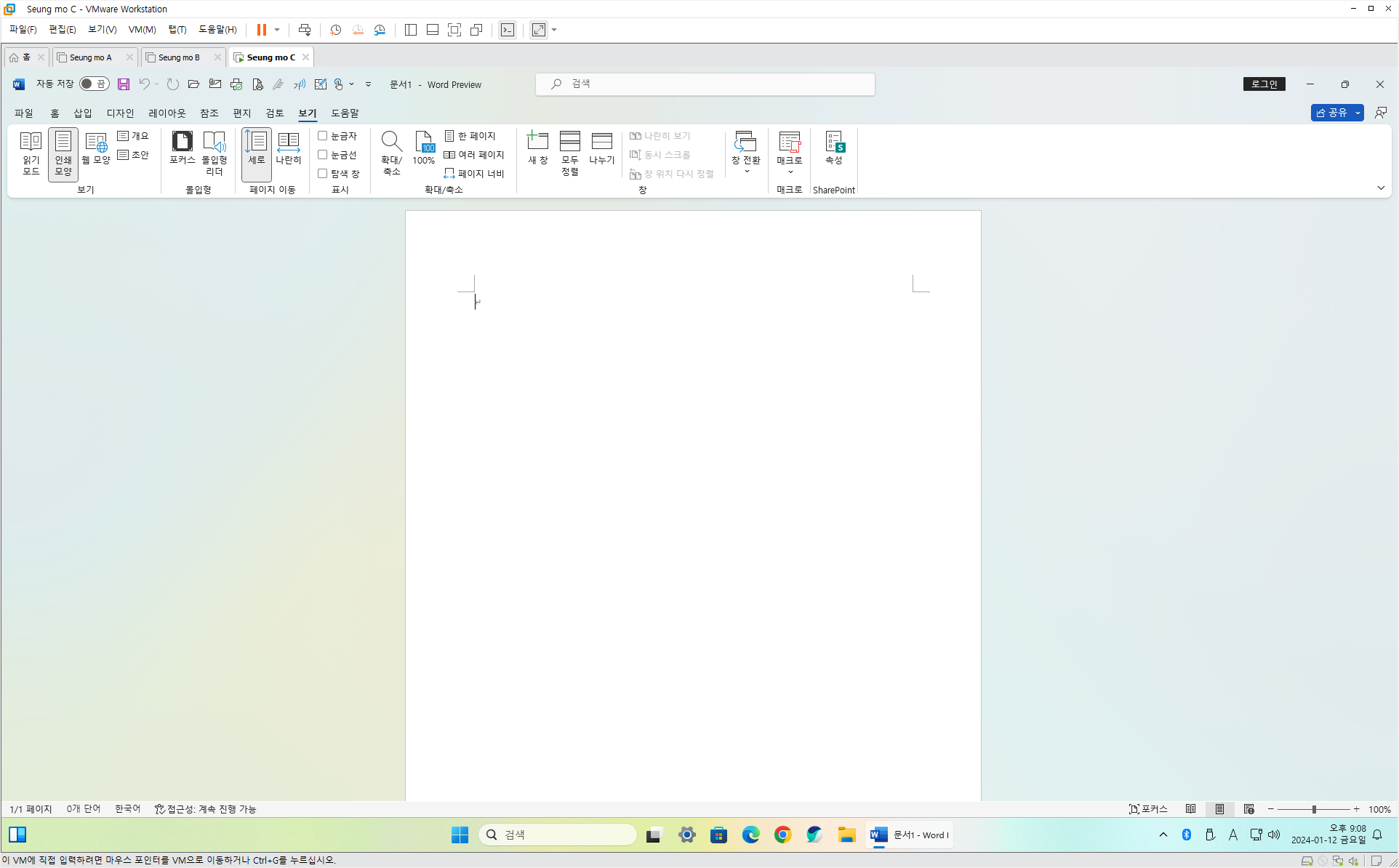1399x868 pixels.
Task: Expand the Macros (매크로) dropdown
Action: coord(790,172)
